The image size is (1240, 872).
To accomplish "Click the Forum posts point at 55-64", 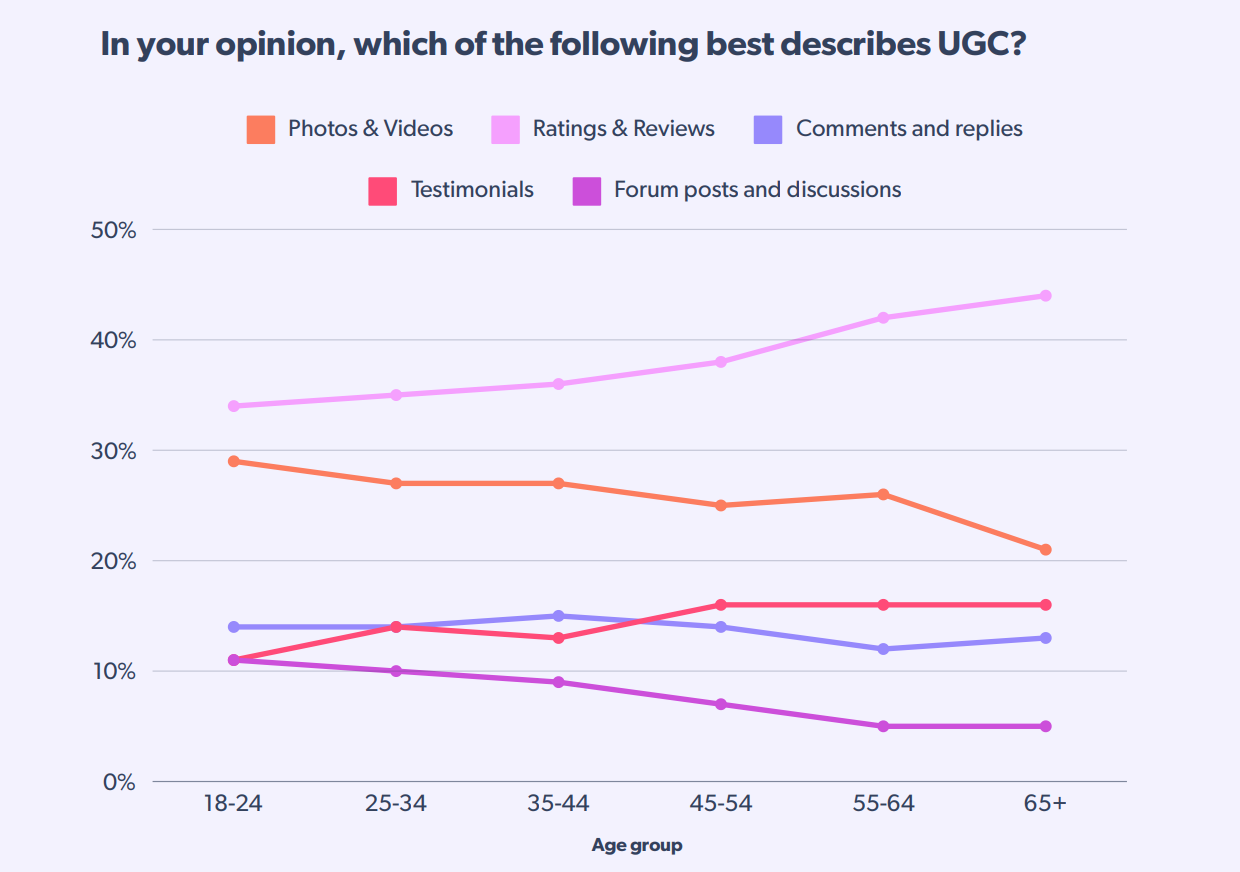I will pos(883,727).
